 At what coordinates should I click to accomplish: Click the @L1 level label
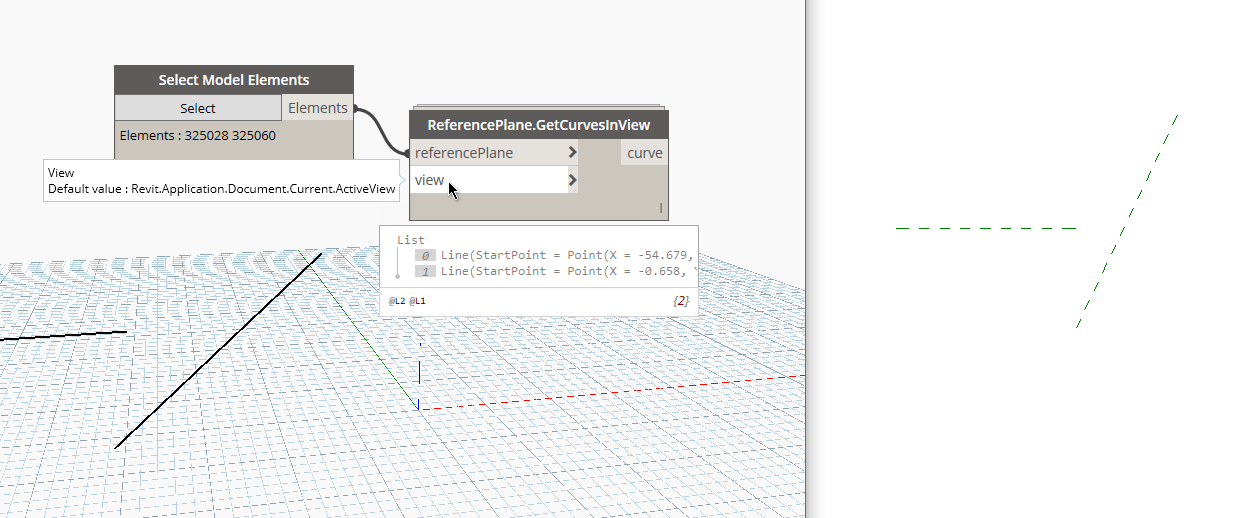pyautogui.click(x=418, y=301)
